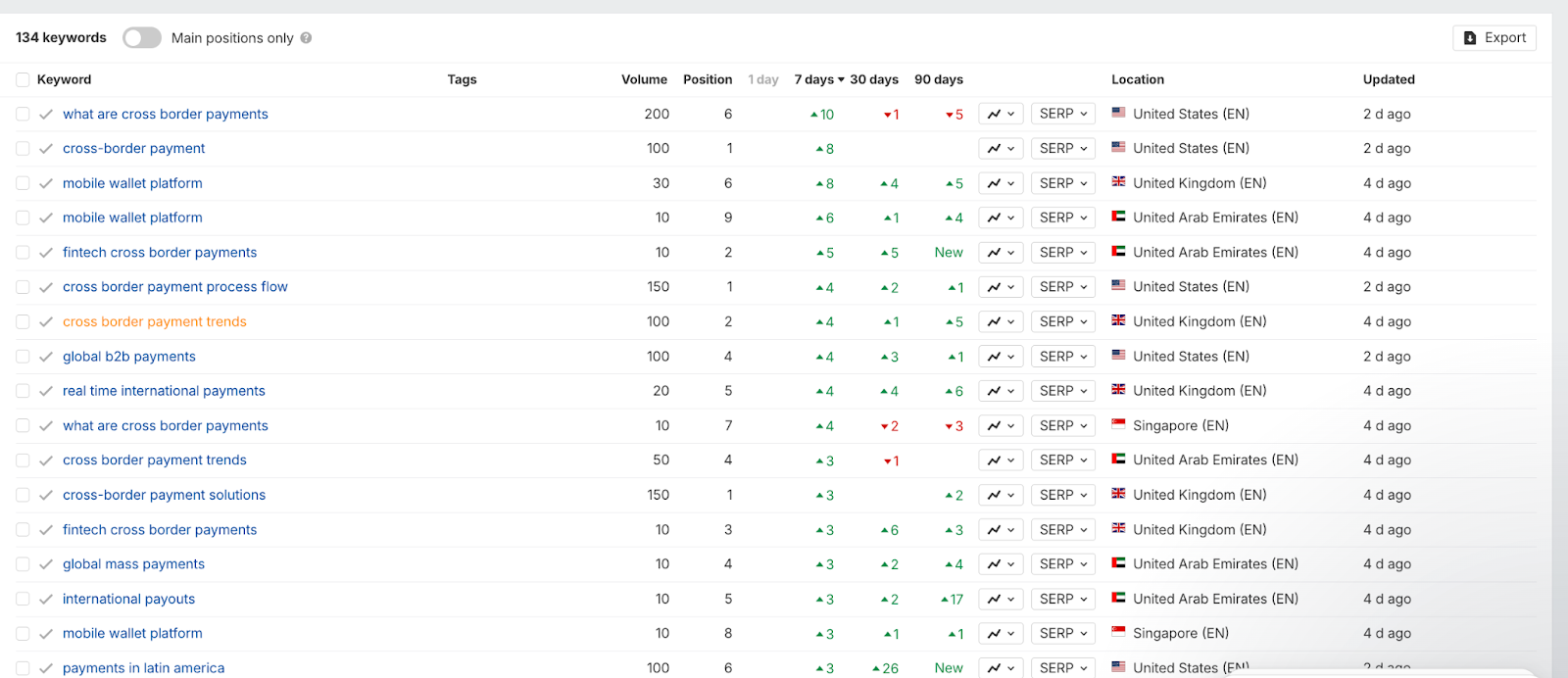This screenshot has width=1568, height=678.
Task: Open SERP dropdown for cross border payment process flow
Action: coord(1063,287)
